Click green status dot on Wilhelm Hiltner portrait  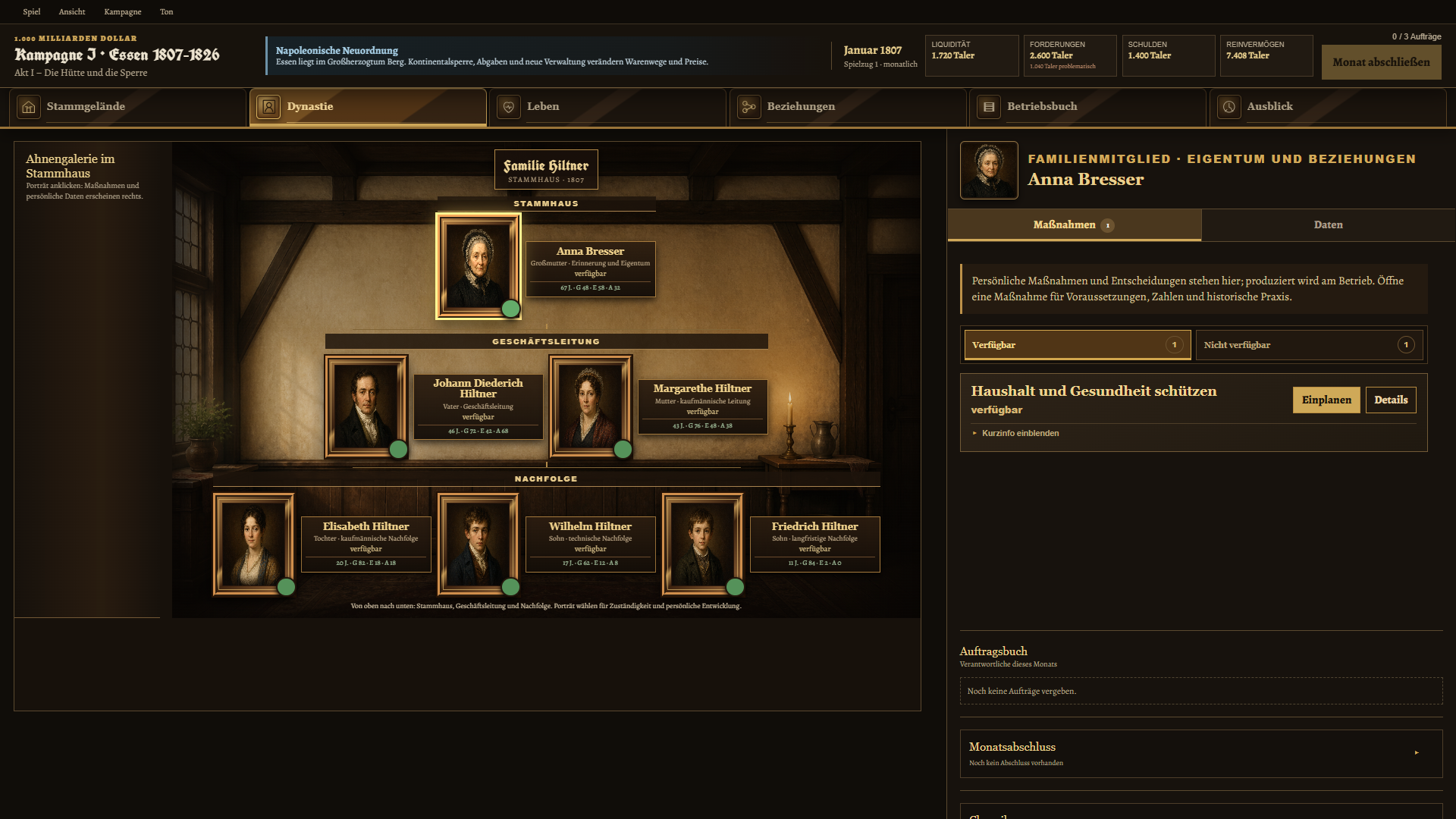coord(510,587)
